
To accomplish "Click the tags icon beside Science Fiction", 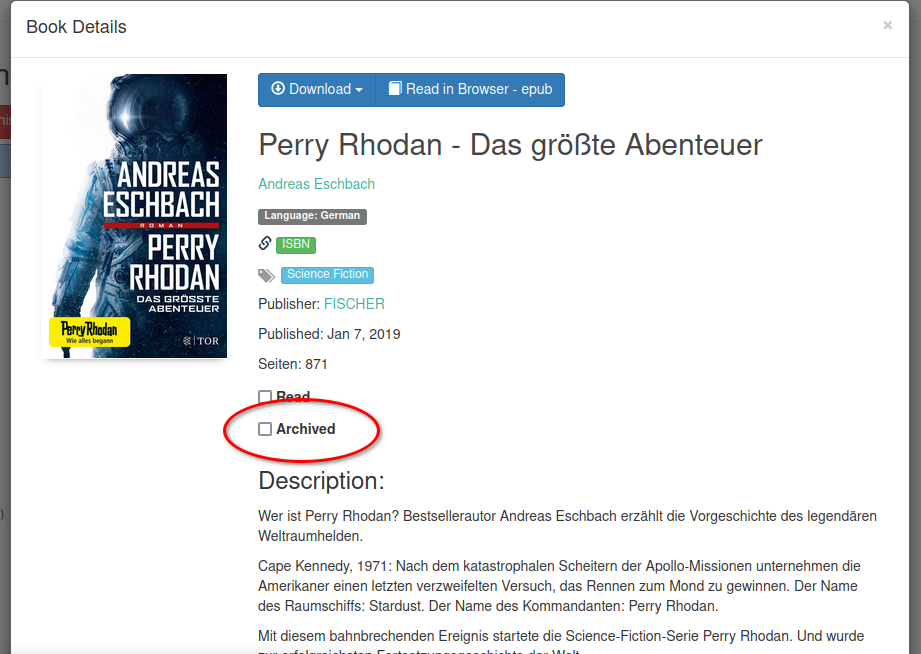I will point(266,275).
